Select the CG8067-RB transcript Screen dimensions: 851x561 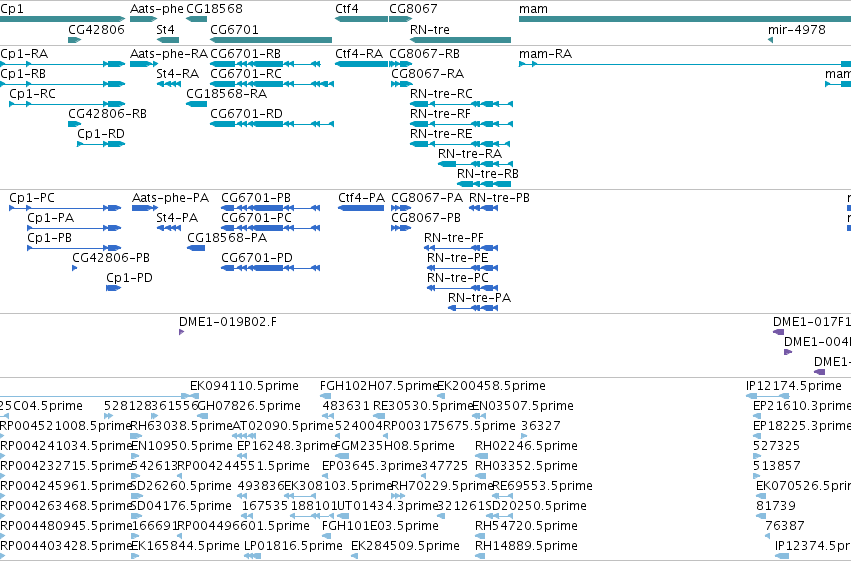[x=401, y=64]
